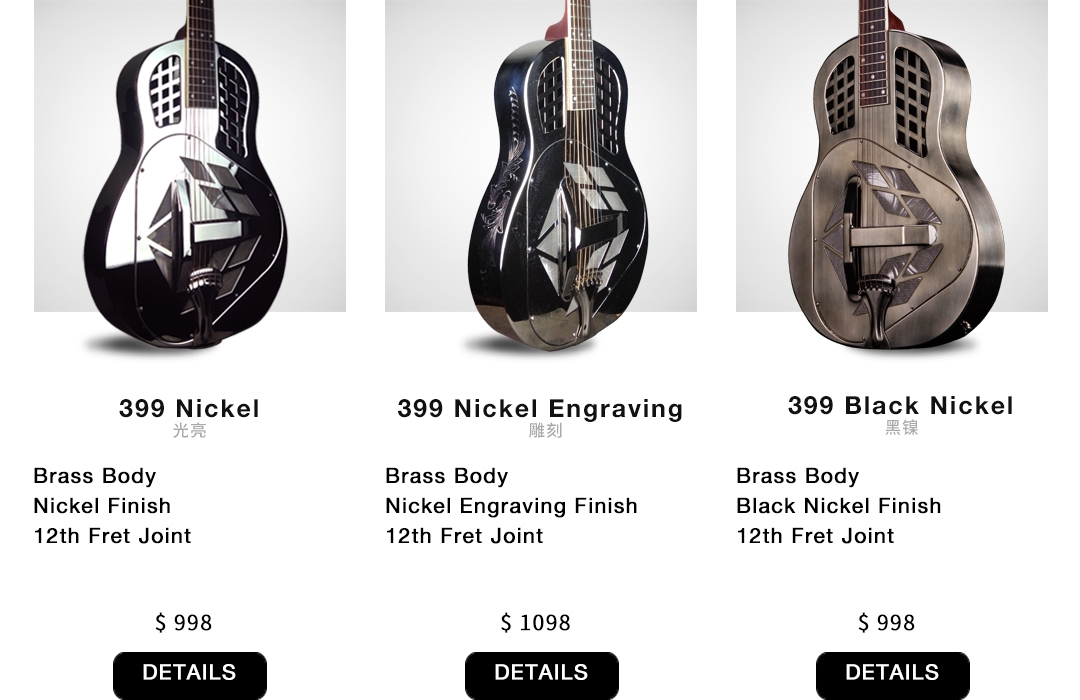1080x700 pixels.
Task: Click the DETAILS button for 399 Nickel
Action: coord(189,675)
